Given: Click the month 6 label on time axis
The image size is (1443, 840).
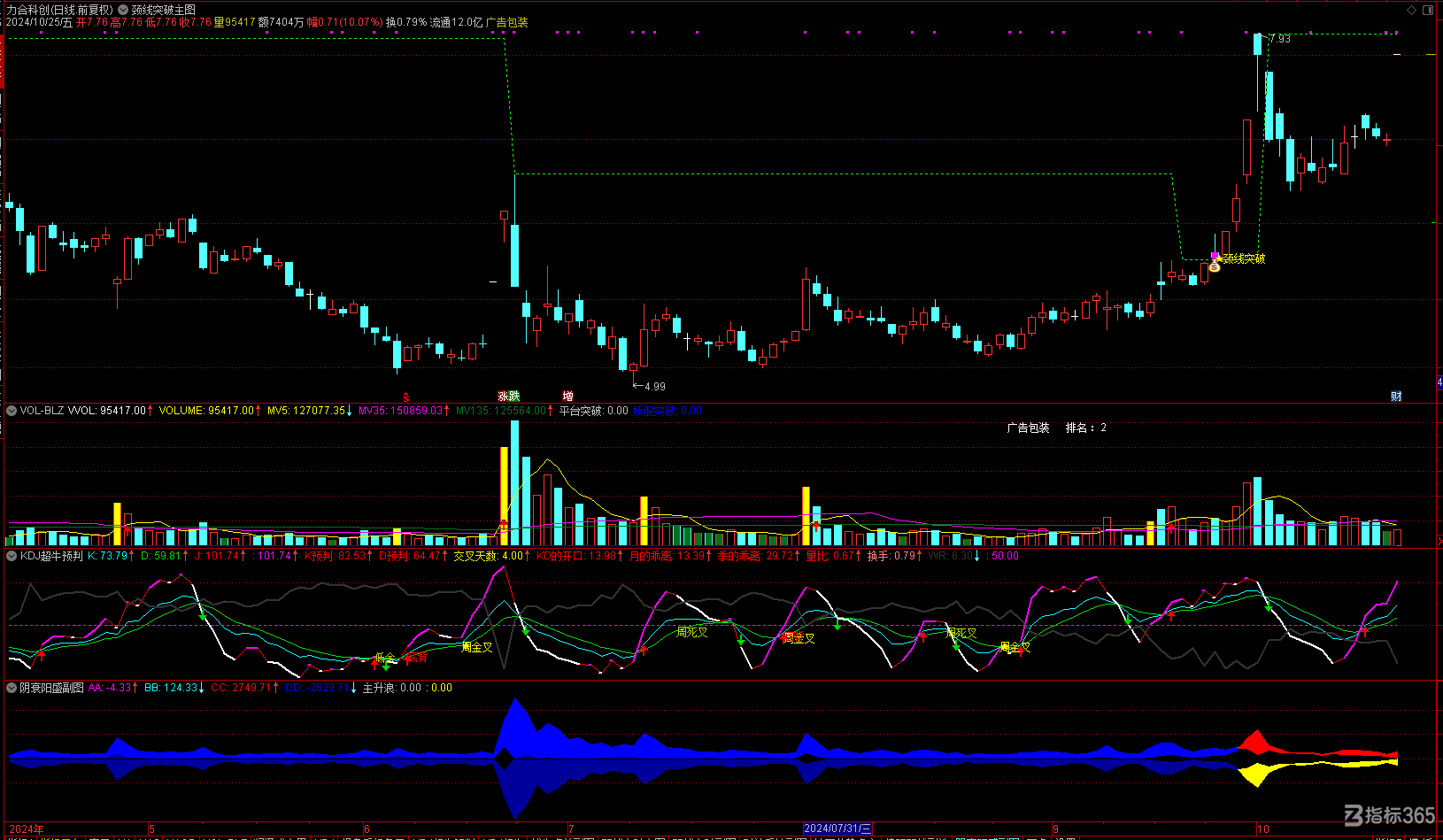Looking at the screenshot, I should (367, 829).
